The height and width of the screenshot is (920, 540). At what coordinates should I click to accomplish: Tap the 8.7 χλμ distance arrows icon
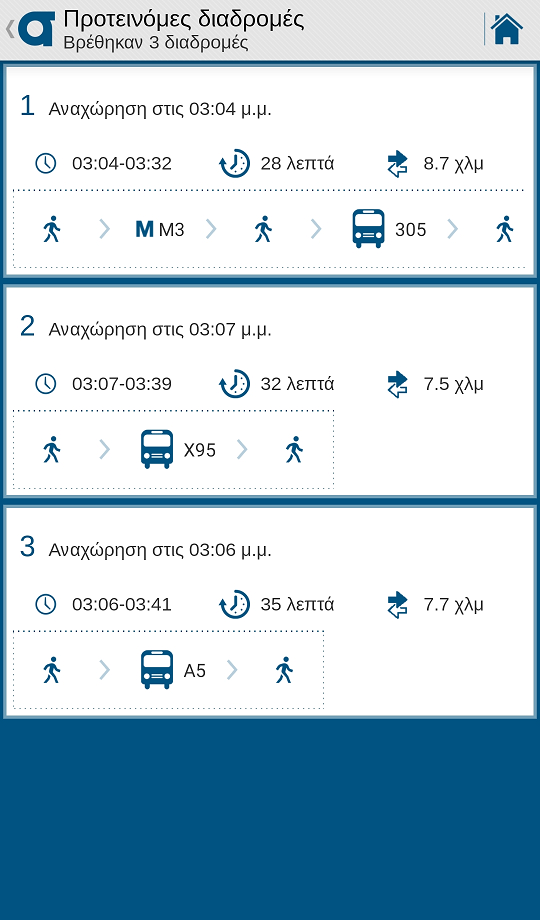(x=397, y=163)
